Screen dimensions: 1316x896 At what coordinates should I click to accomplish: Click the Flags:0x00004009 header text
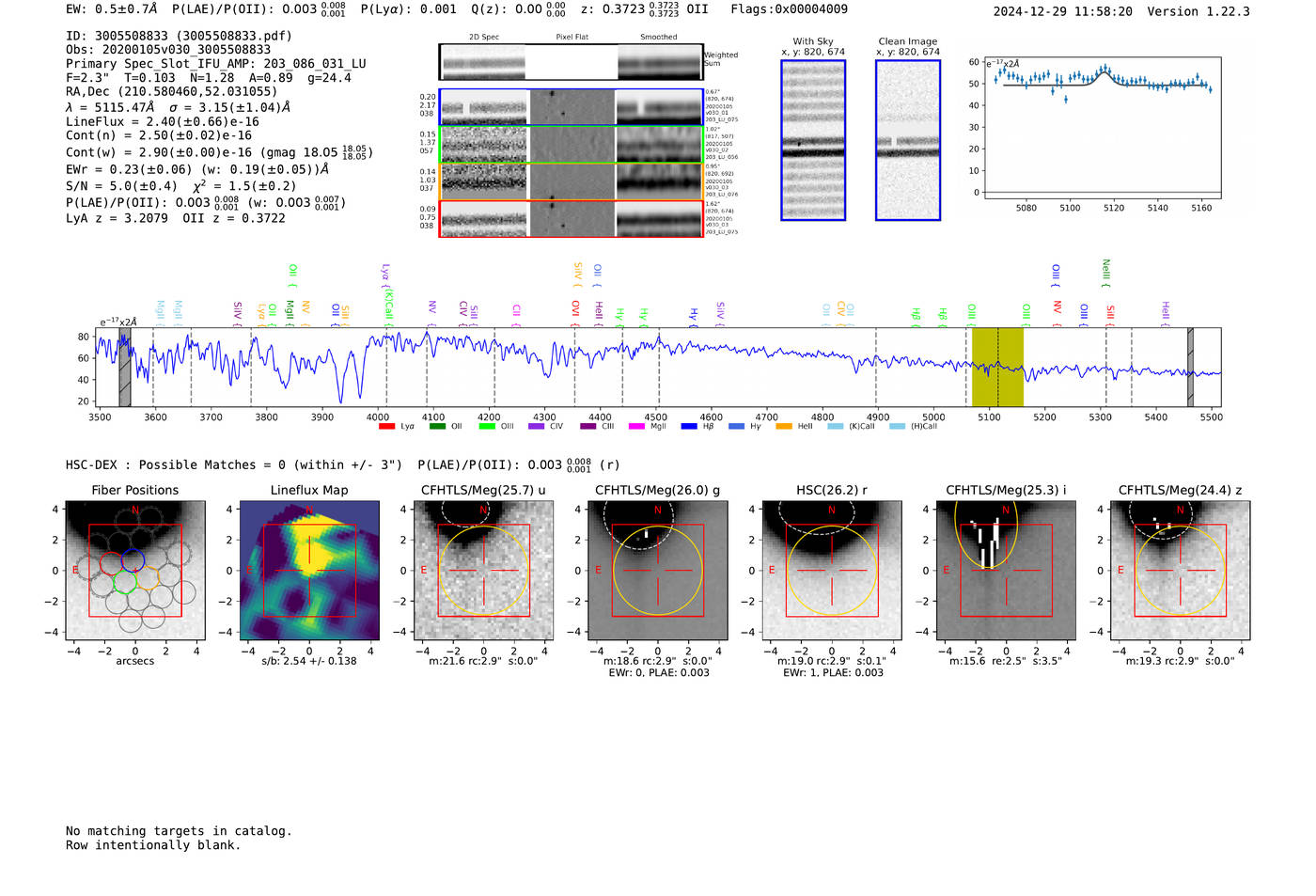(789, 9)
